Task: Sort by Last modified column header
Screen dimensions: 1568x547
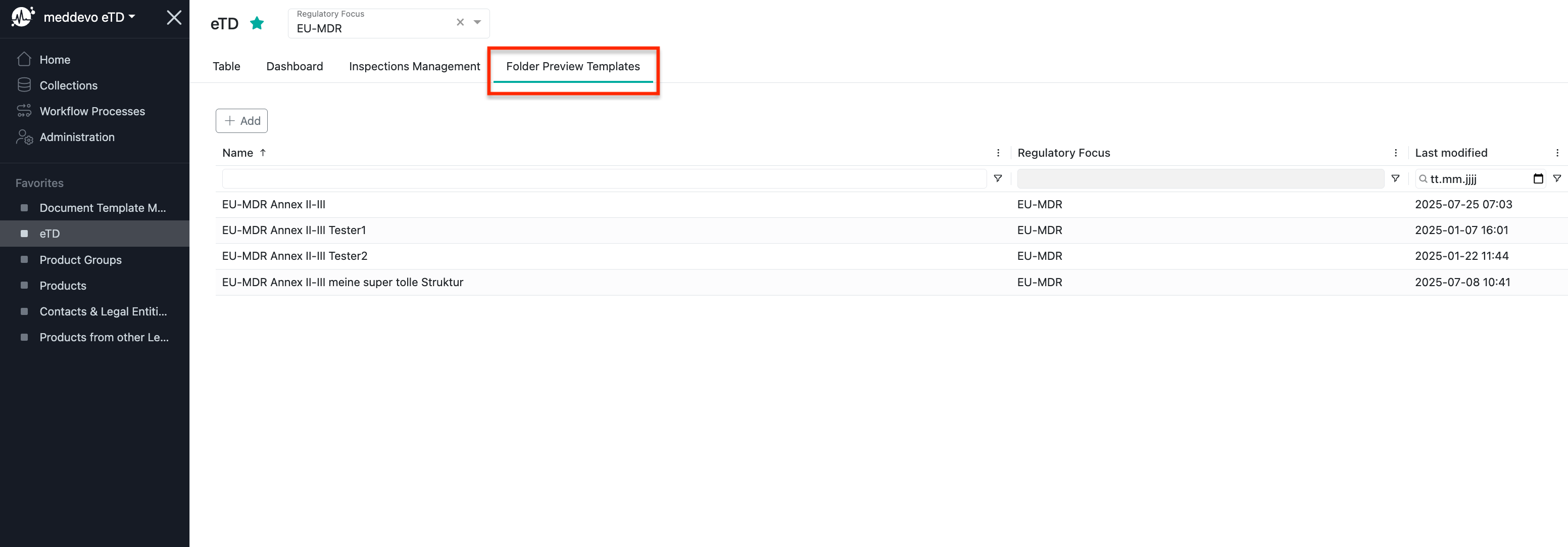Action: coord(1450,152)
